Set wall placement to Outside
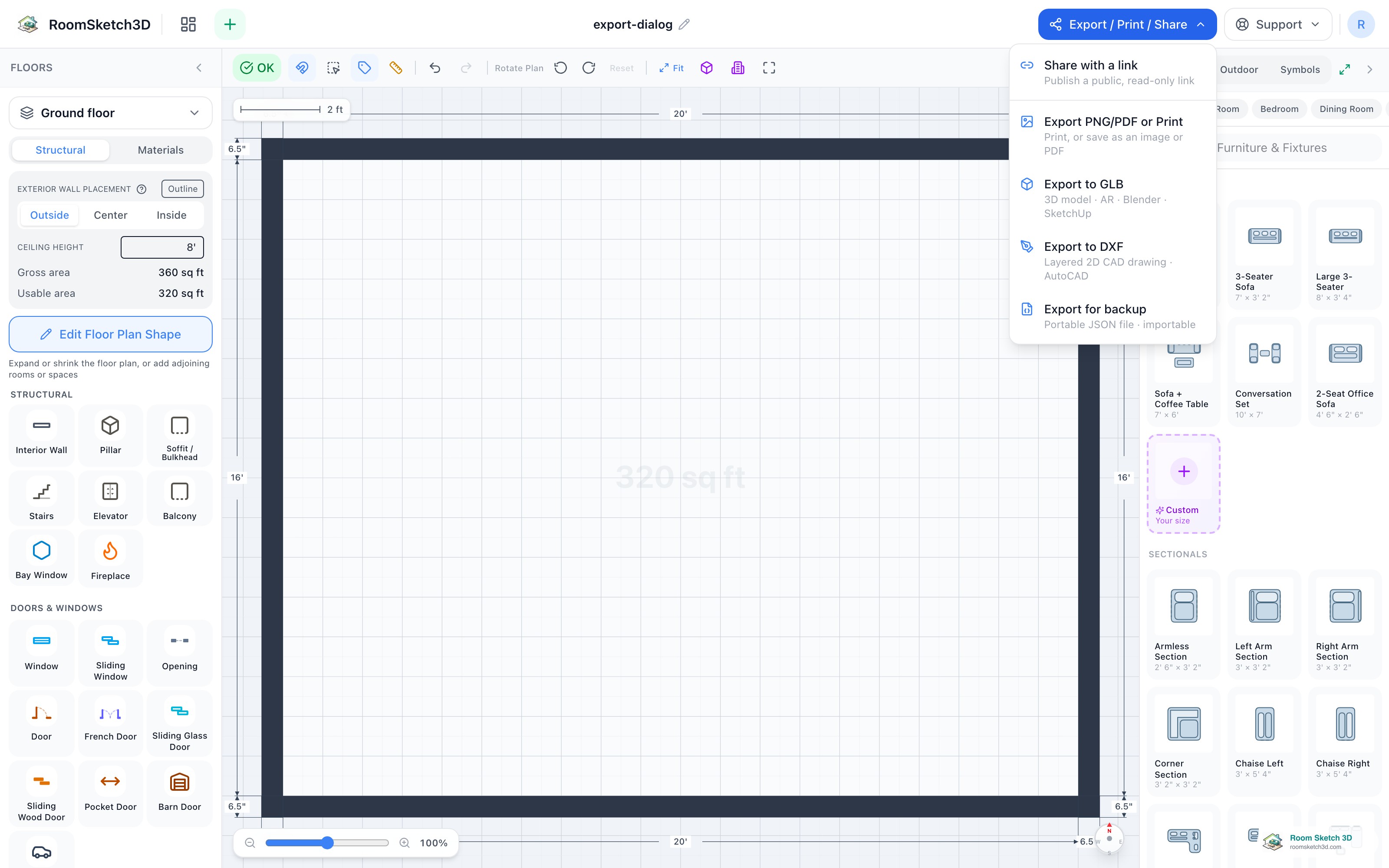 pyautogui.click(x=49, y=215)
